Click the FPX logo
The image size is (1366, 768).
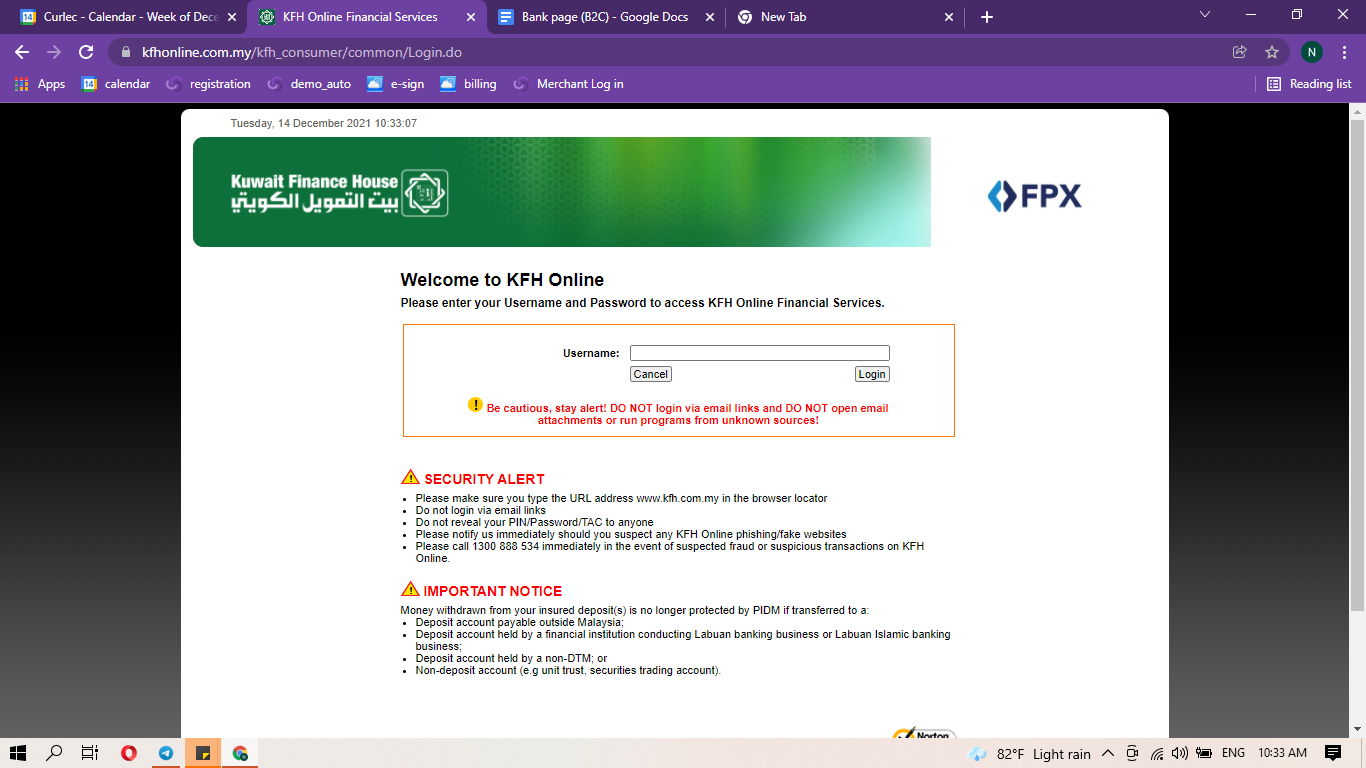[1034, 196]
